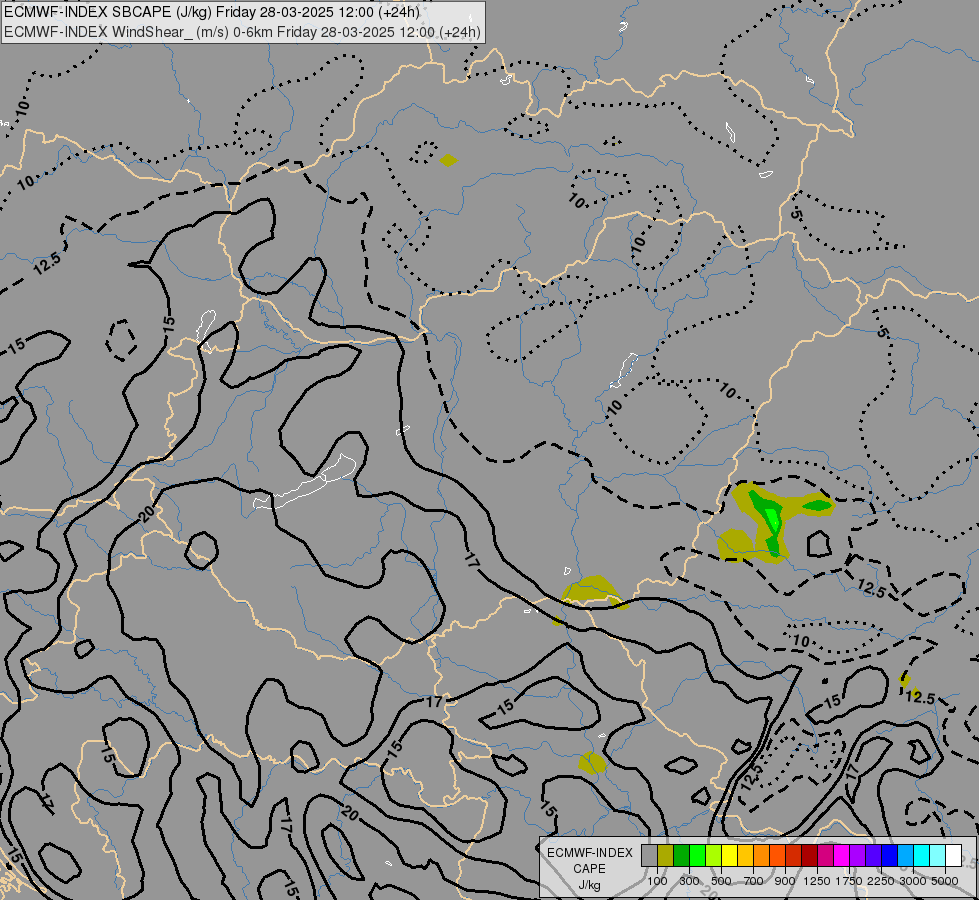Click the 1250 legend scale value
The width and height of the screenshot is (979, 900).
point(817,881)
